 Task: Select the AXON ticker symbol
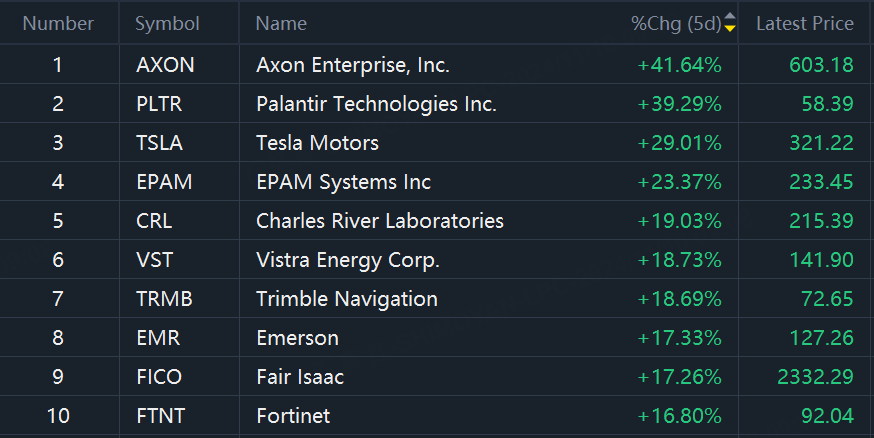pyautogui.click(x=165, y=65)
